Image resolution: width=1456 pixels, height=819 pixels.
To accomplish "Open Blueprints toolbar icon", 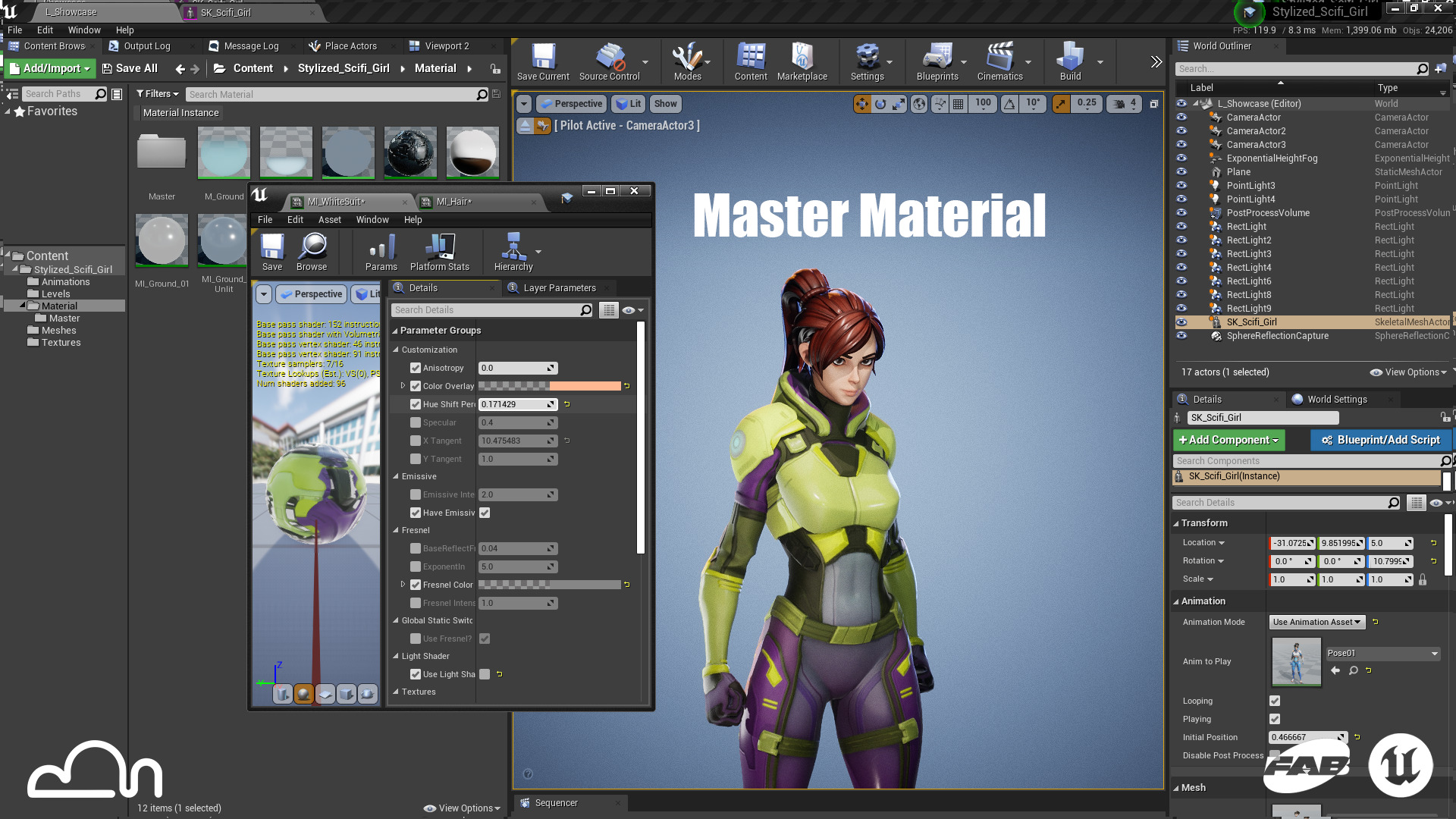I will click(x=937, y=61).
